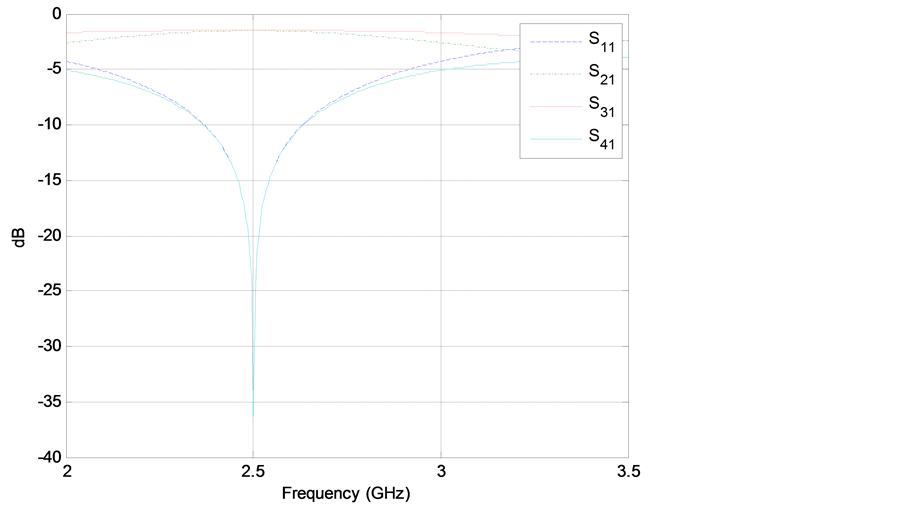Screen dimensions: 900x506
Task: Click the leftmost x-axis tick label
Action: (x=67, y=468)
